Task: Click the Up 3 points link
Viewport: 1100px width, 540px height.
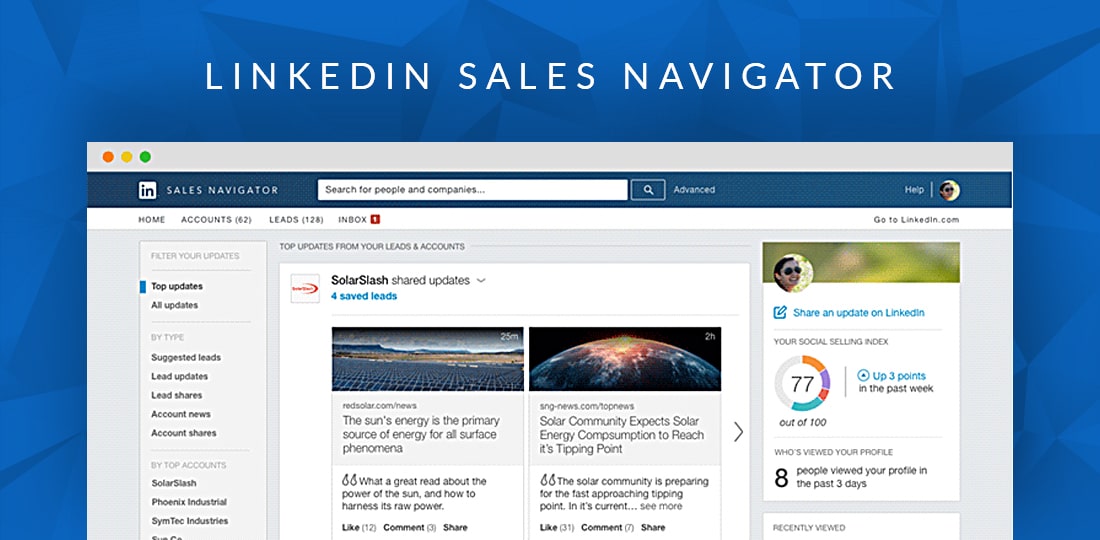Action: (x=899, y=376)
